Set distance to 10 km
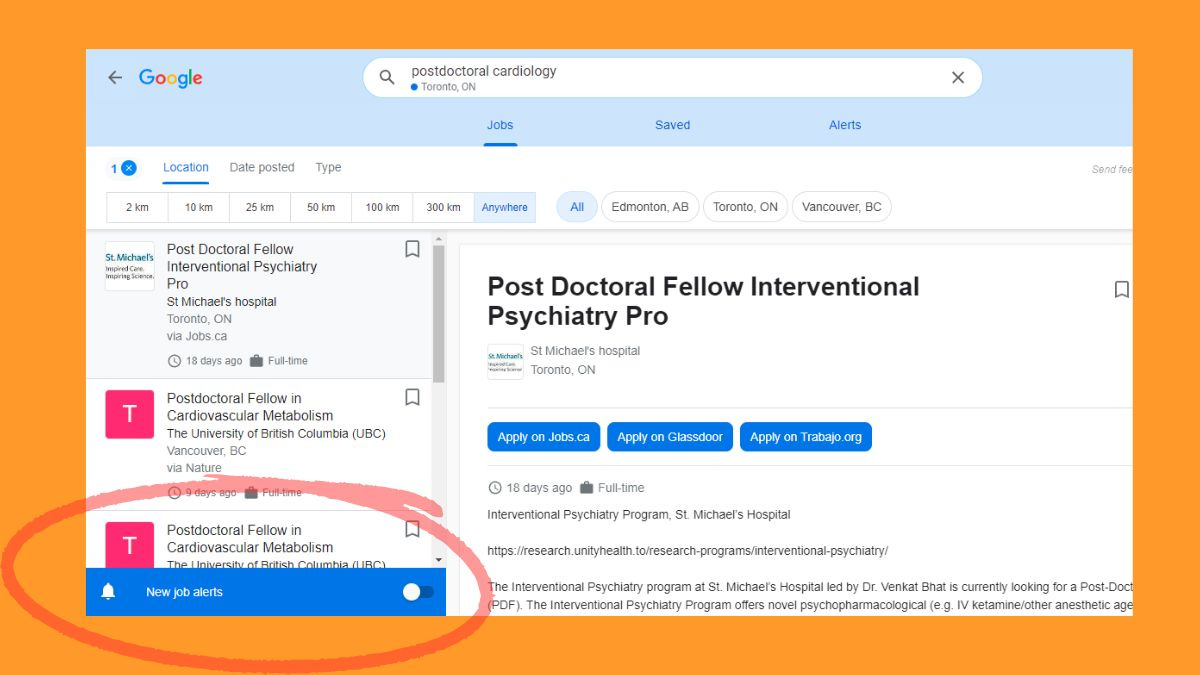The width and height of the screenshot is (1200, 675). click(198, 207)
